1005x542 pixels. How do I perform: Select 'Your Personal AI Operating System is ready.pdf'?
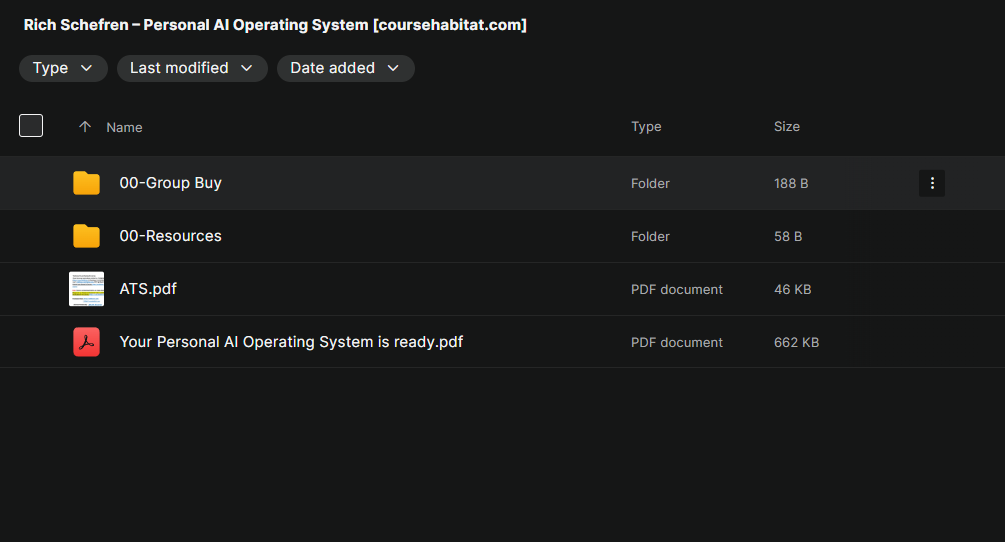click(291, 342)
